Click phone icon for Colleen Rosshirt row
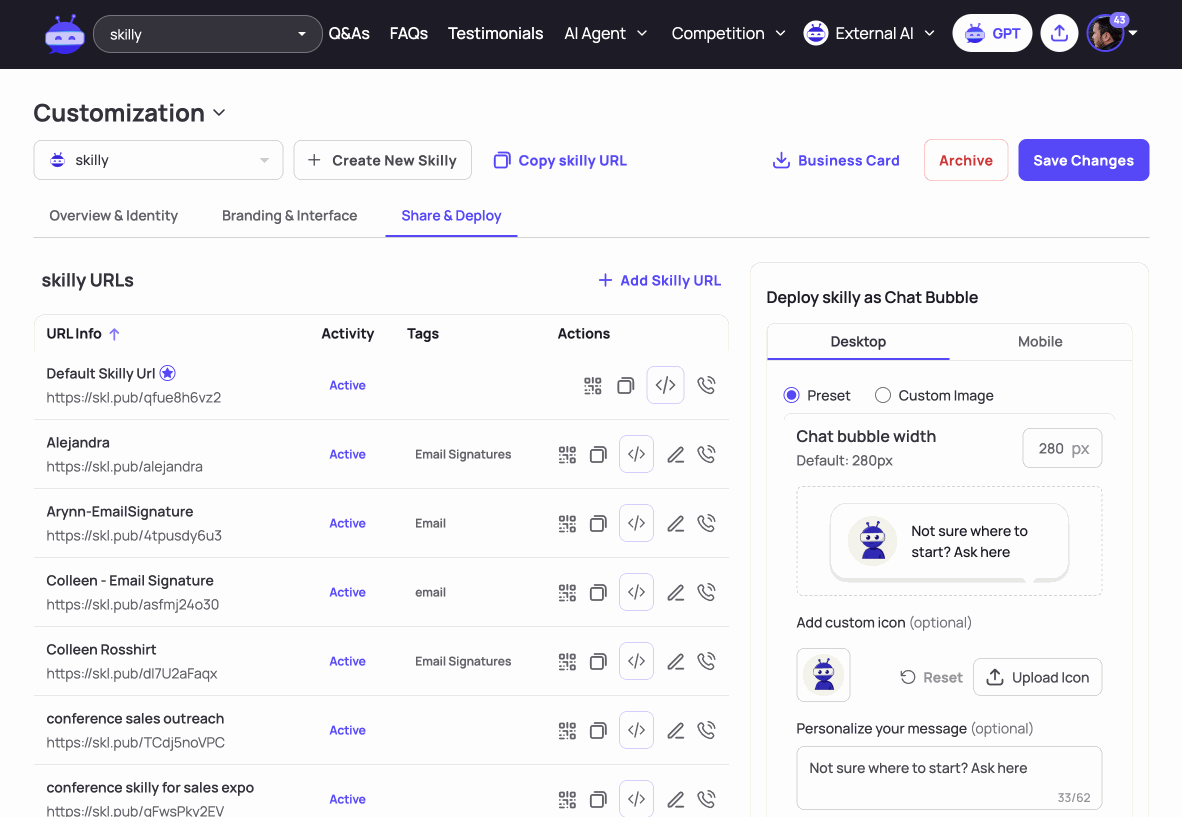 tap(706, 662)
